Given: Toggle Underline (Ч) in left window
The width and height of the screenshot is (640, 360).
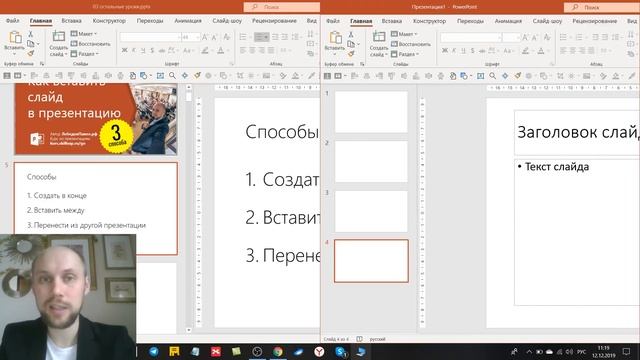Looking at the screenshot, I should coord(143,51).
